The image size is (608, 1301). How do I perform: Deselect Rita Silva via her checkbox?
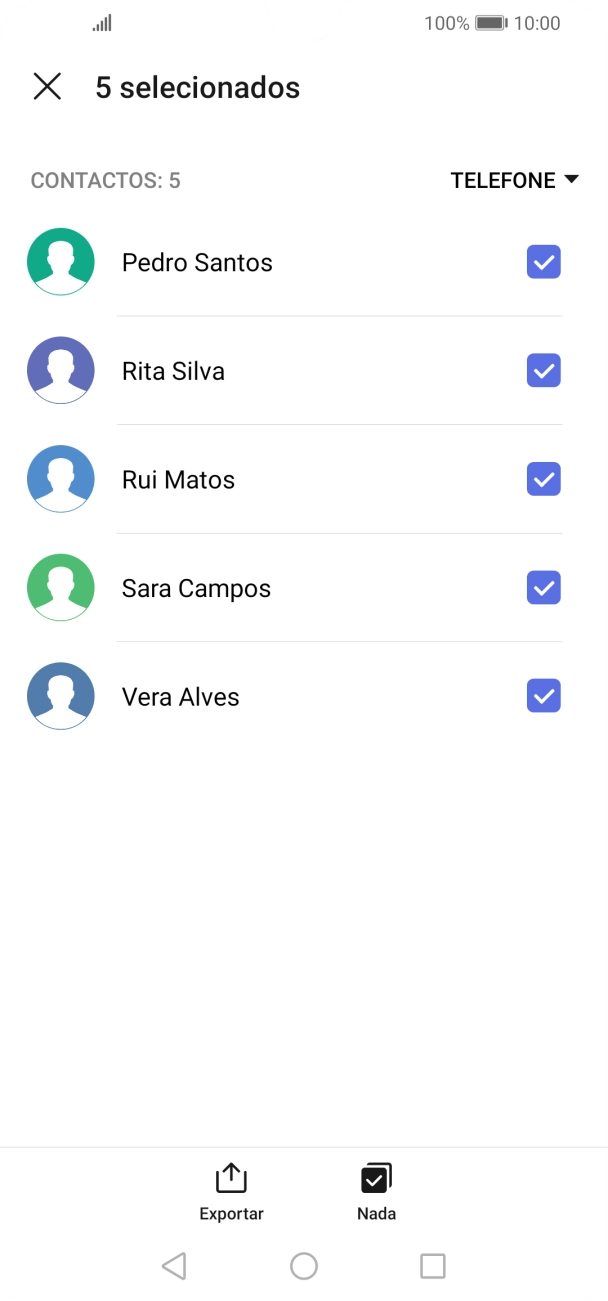click(x=543, y=370)
